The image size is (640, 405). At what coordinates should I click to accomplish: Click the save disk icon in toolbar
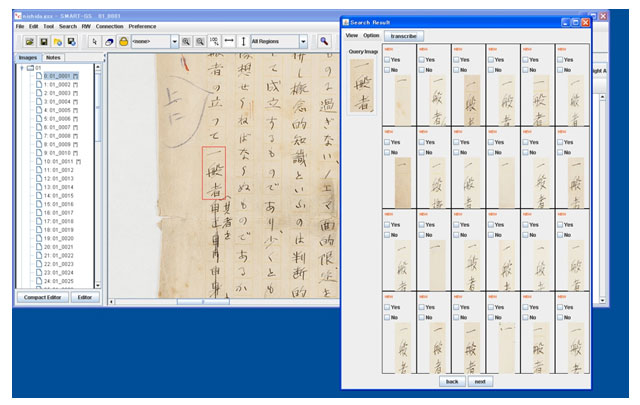click(44, 41)
